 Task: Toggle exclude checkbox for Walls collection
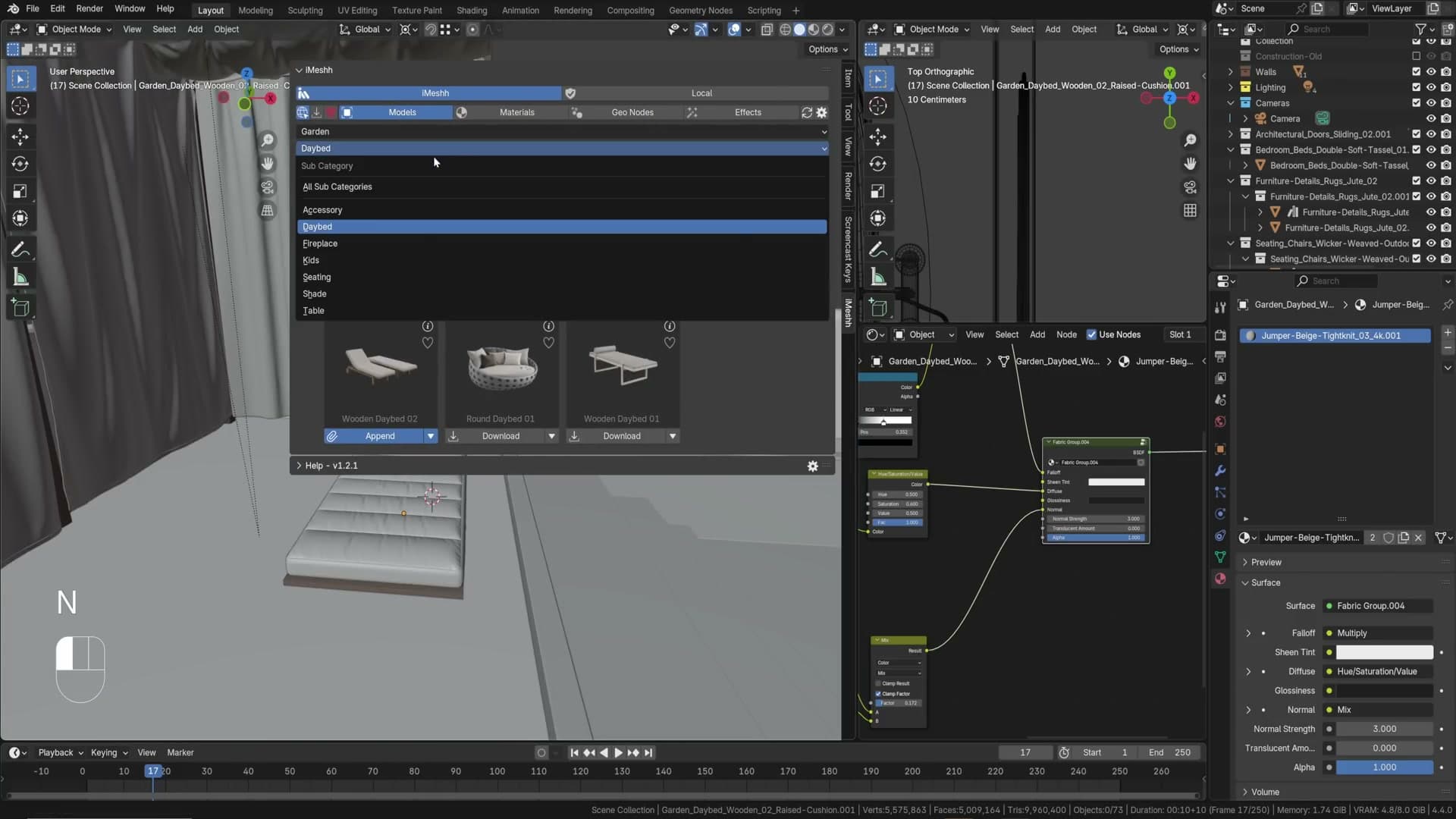[1416, 72]
